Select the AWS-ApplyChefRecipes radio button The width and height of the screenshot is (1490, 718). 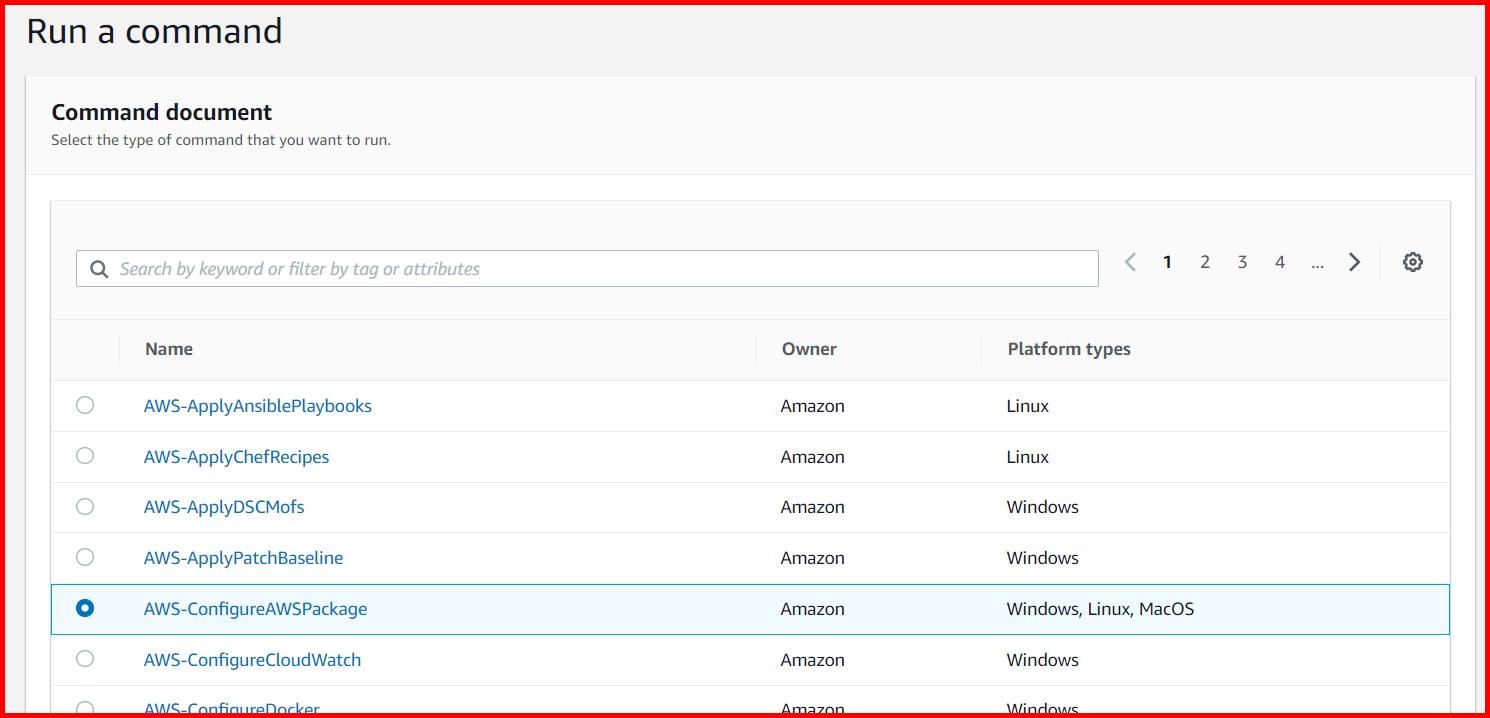click(x=85, y=456)
